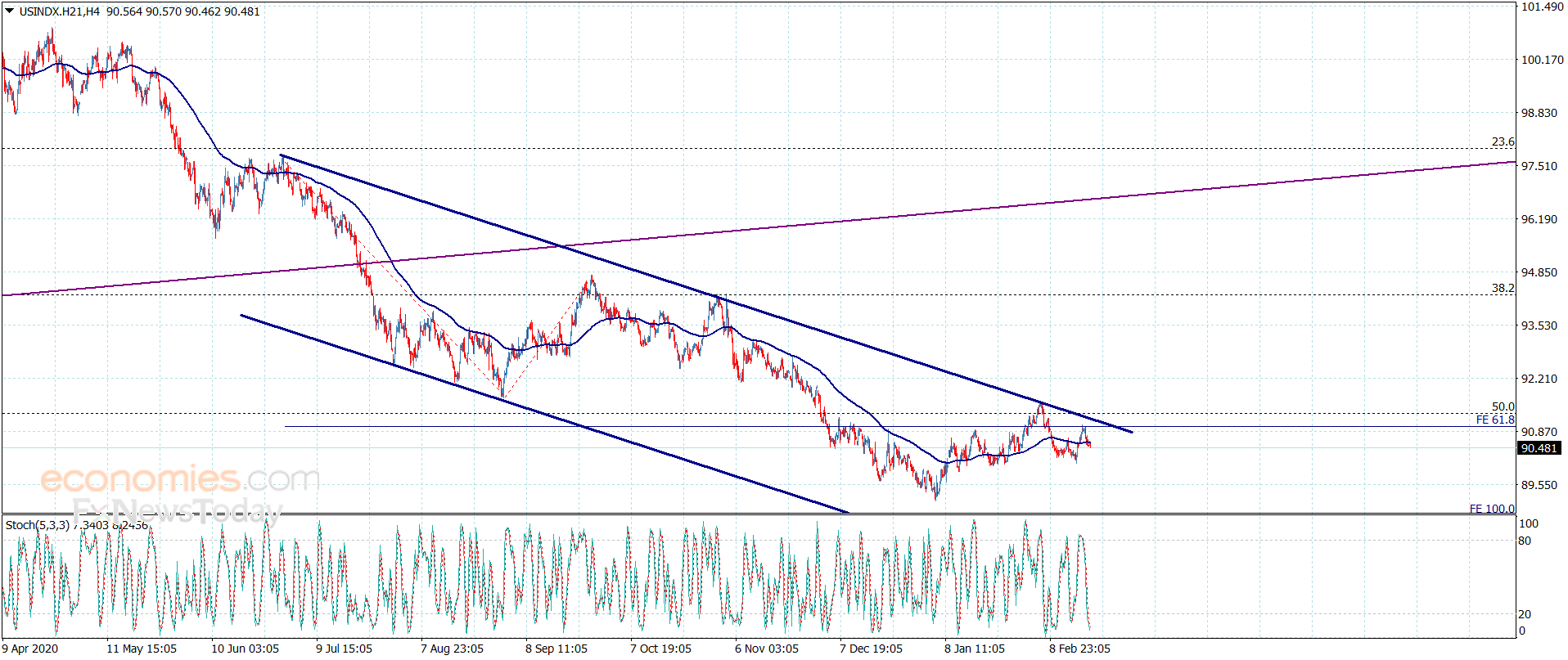Click the stochastic 80 level label

pyautogui.click(x=1525, y=541)
